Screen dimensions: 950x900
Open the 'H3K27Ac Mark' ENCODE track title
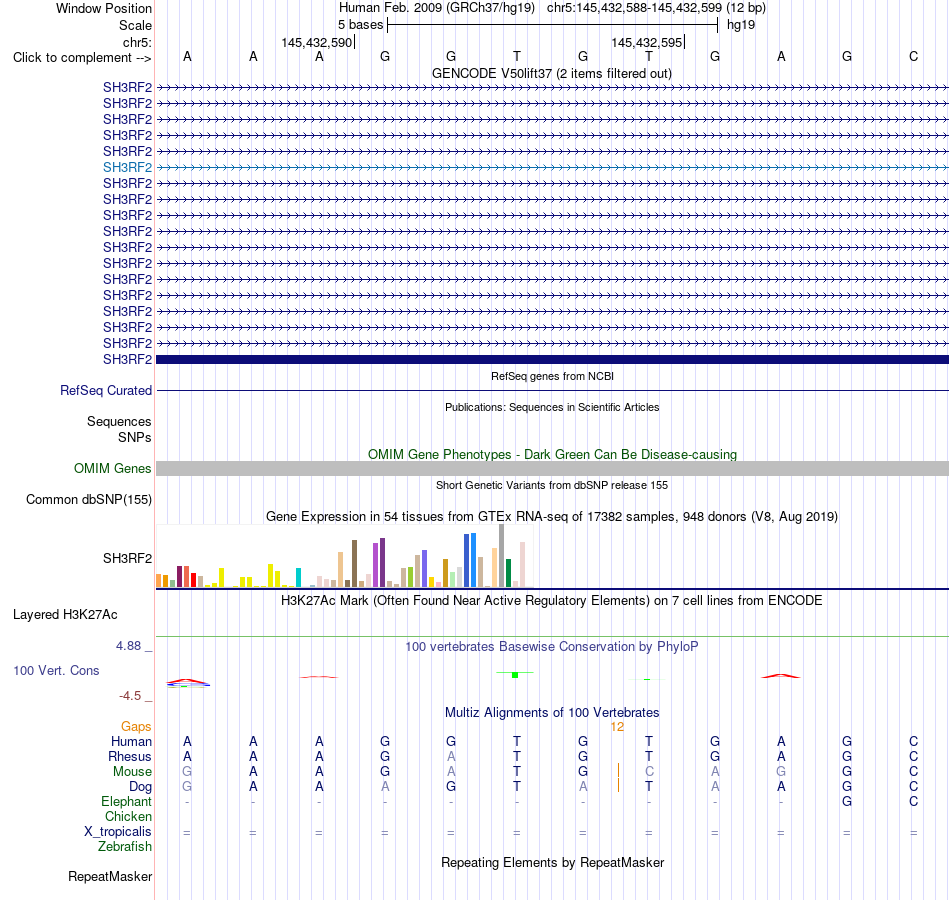point(552,601)
